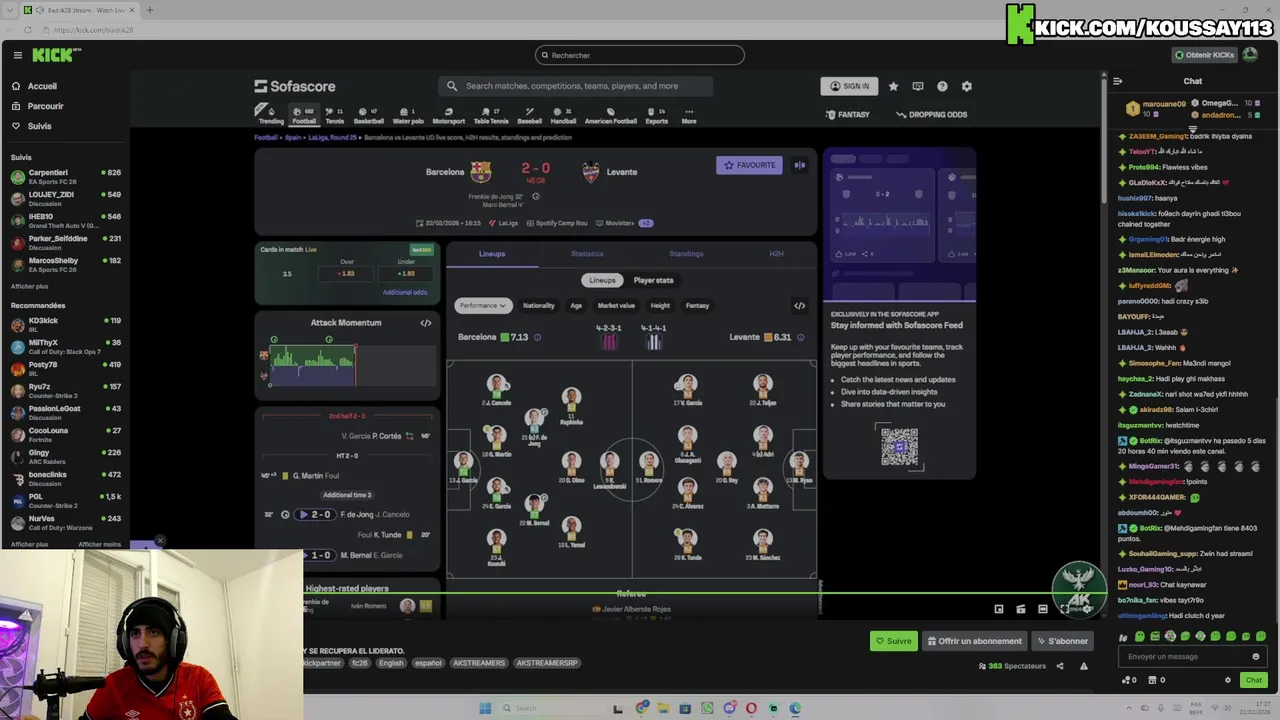Select Basketball sport category
This screenshot has width=1280, height=720.
(368, 115)
